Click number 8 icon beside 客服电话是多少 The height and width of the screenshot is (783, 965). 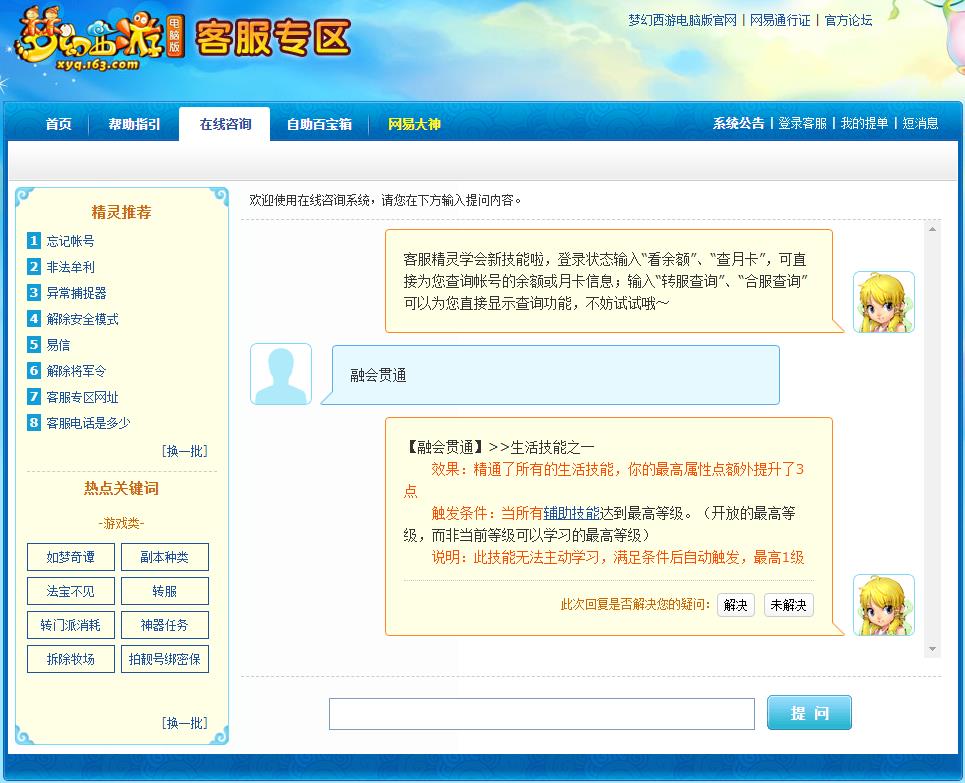pyautogui.click(x=34, y=422)
